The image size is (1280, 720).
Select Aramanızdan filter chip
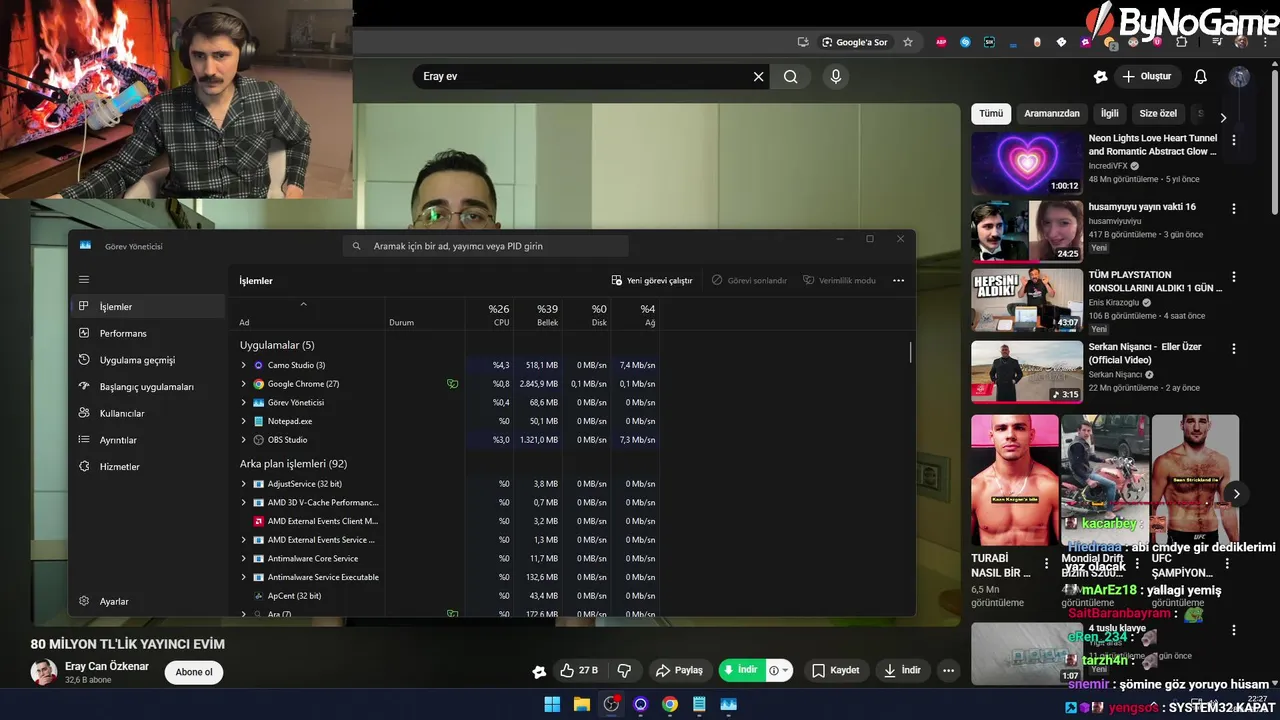click(x=1052, y=114)
